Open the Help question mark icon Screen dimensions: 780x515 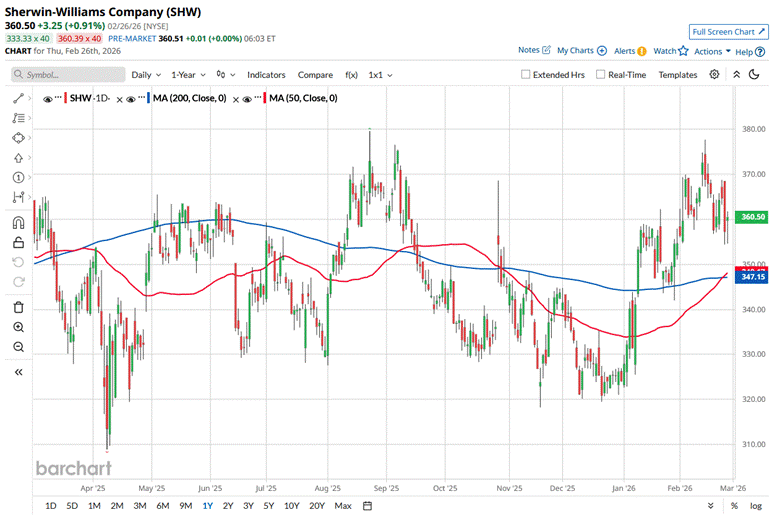click(760, 52)
